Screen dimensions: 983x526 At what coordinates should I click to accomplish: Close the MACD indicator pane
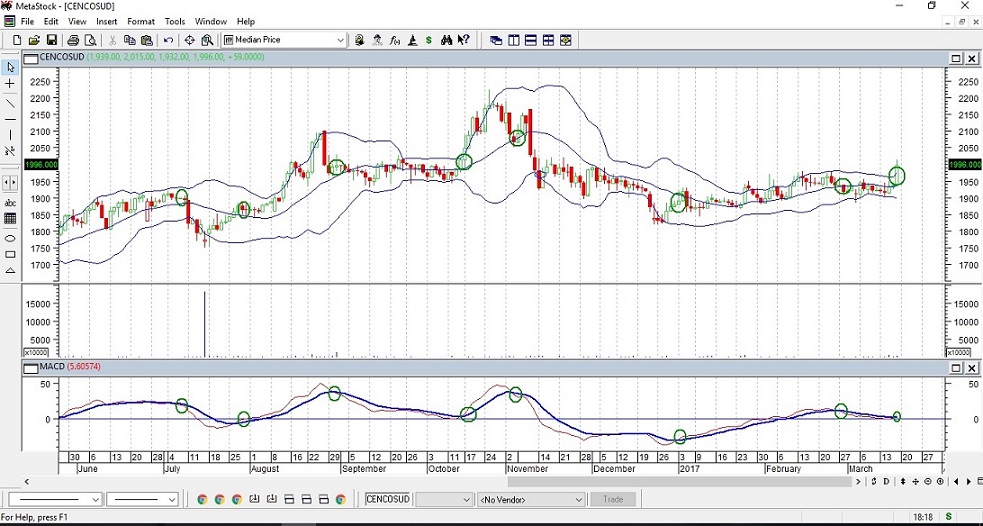pos(971,367)
